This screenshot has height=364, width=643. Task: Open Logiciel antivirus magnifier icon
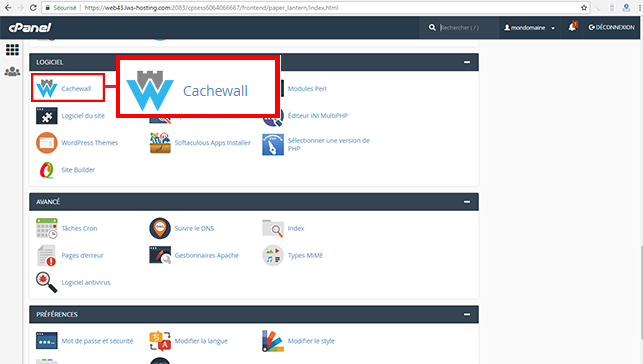pyautogui.click(x=46, y=282)
